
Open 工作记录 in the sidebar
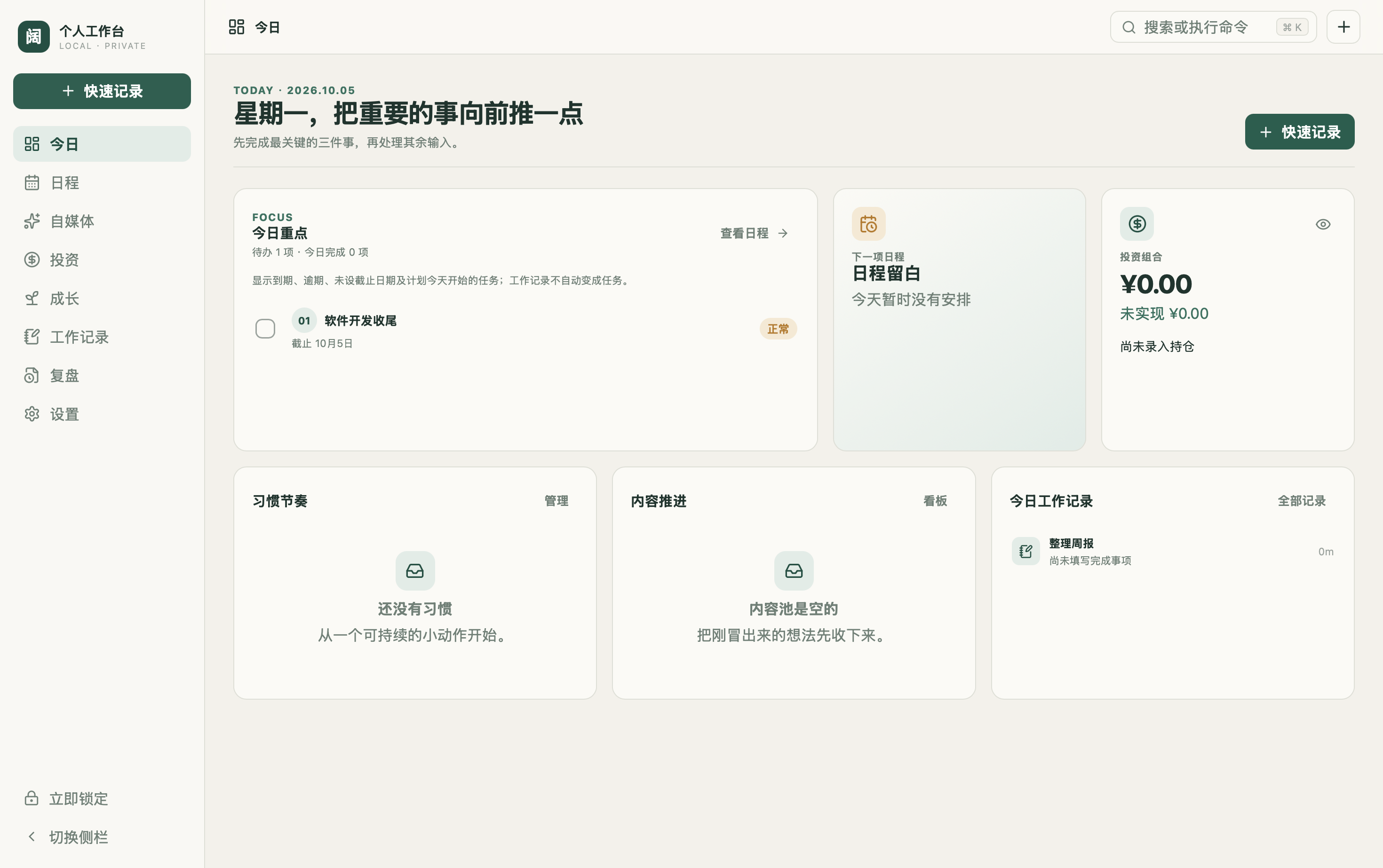pyautogui.click(x=102, y=337)
